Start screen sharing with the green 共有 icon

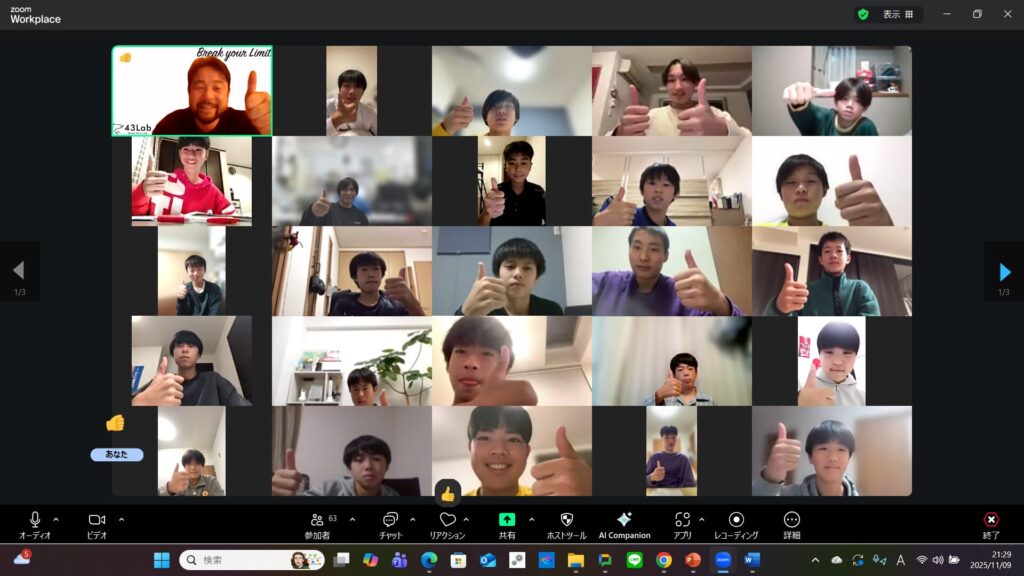tap(507, 521)
